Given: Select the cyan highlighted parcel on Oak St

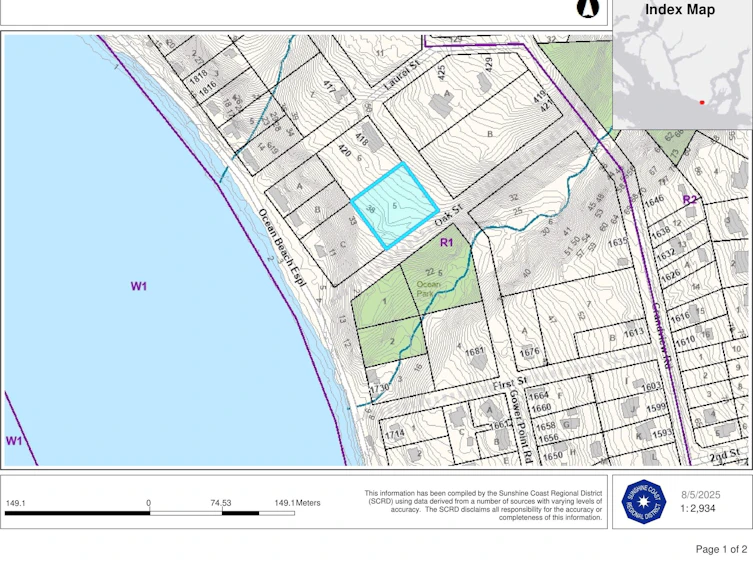Looking at the screenshot, I should click(x=395, y=206).
